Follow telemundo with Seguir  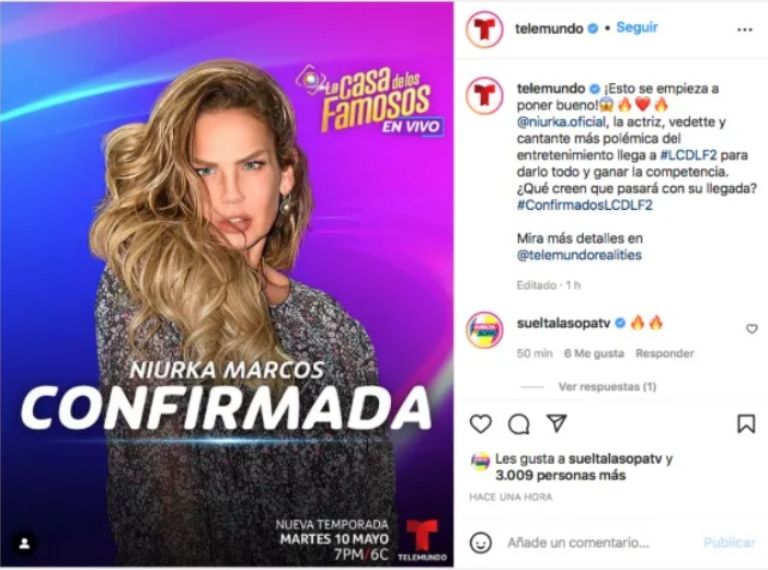tap(636, 27)
